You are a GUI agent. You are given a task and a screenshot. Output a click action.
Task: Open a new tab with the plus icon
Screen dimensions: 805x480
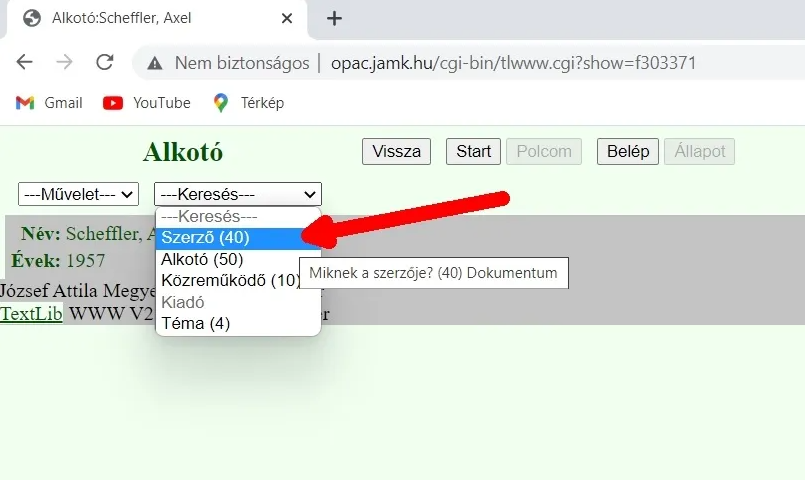[334, 18]
